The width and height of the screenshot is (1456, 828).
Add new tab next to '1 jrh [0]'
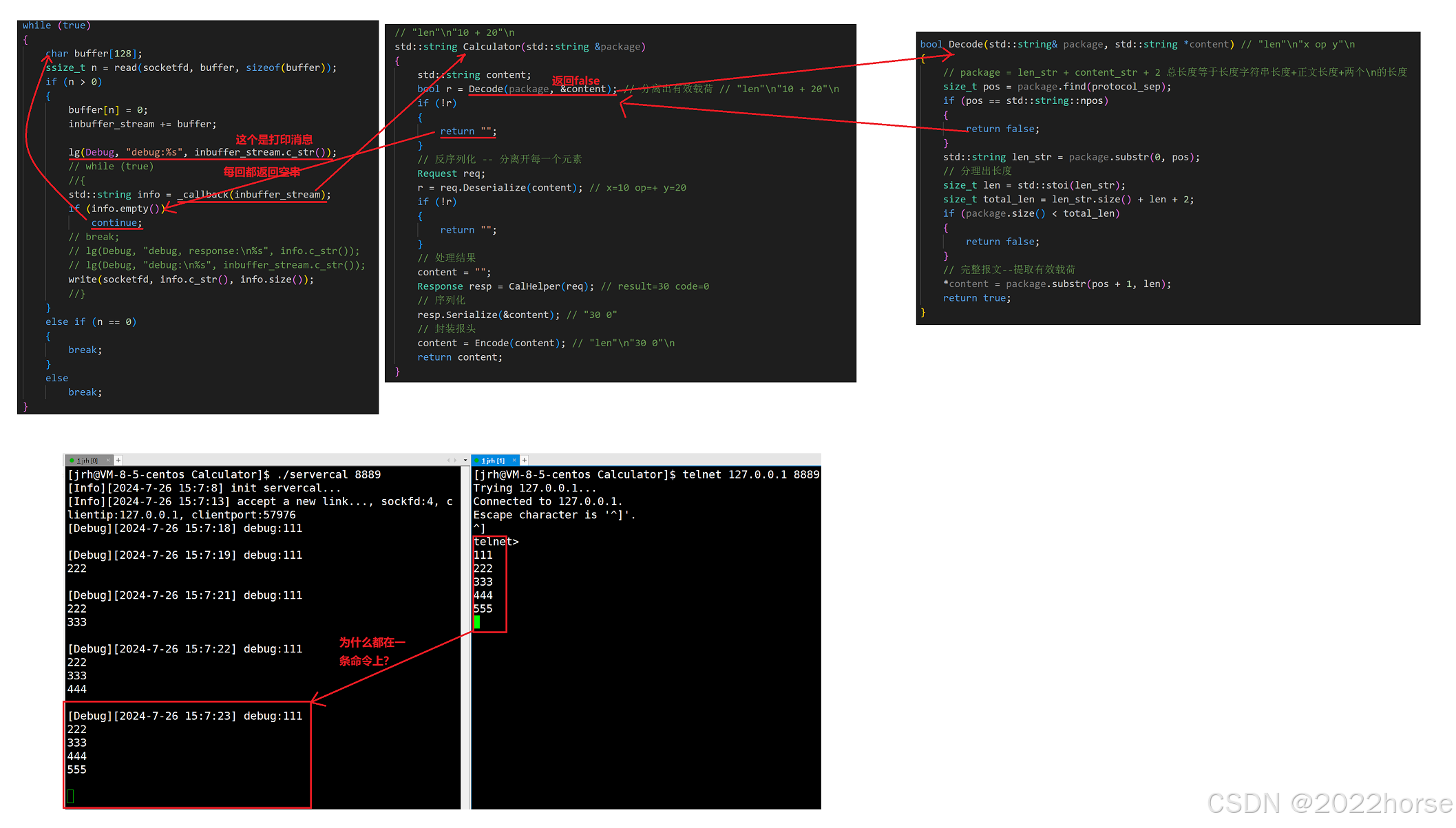118,460
